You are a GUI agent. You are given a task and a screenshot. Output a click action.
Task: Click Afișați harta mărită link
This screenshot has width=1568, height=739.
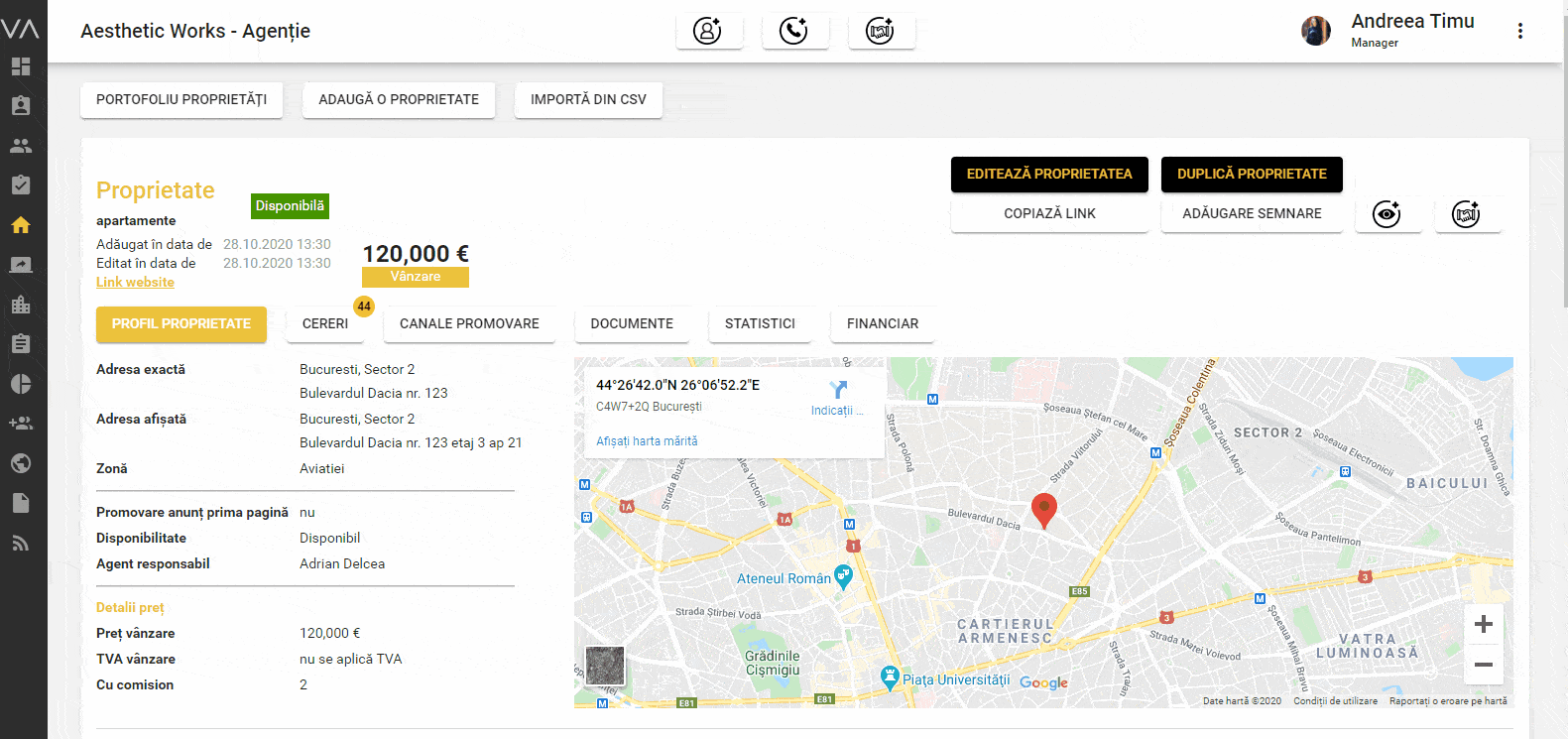point(647,441)
